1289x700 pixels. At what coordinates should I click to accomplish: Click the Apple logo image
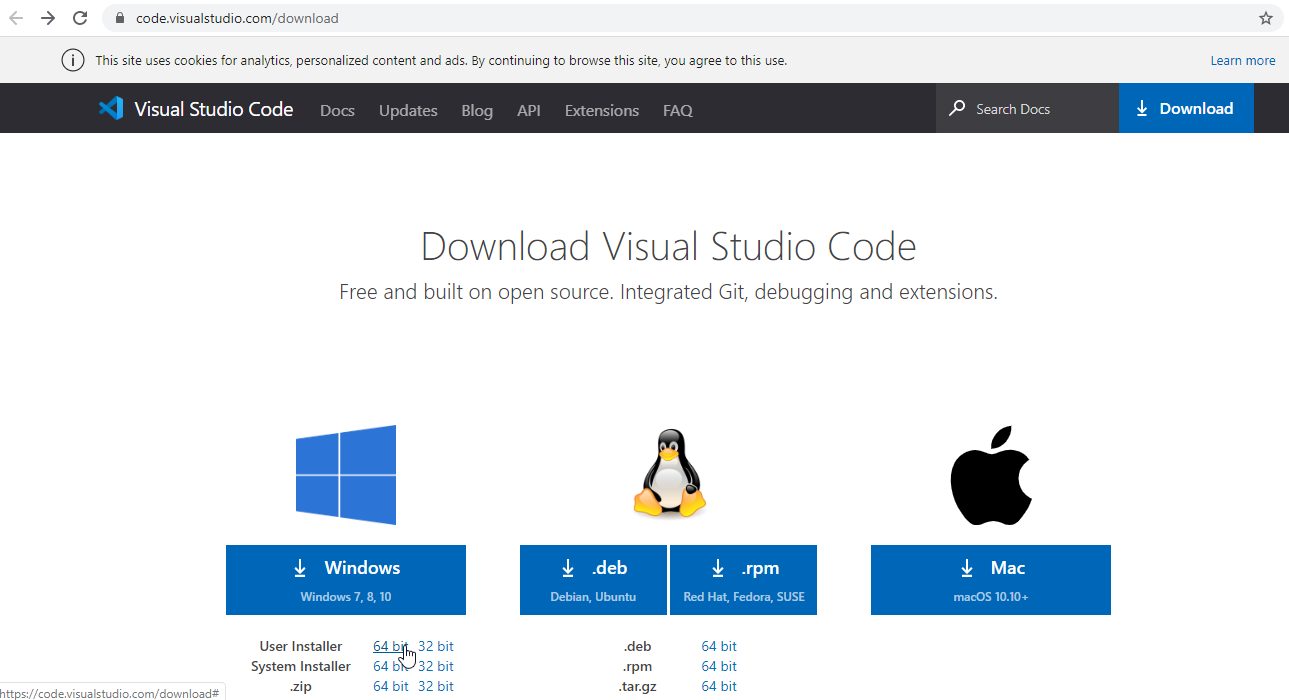990,475
